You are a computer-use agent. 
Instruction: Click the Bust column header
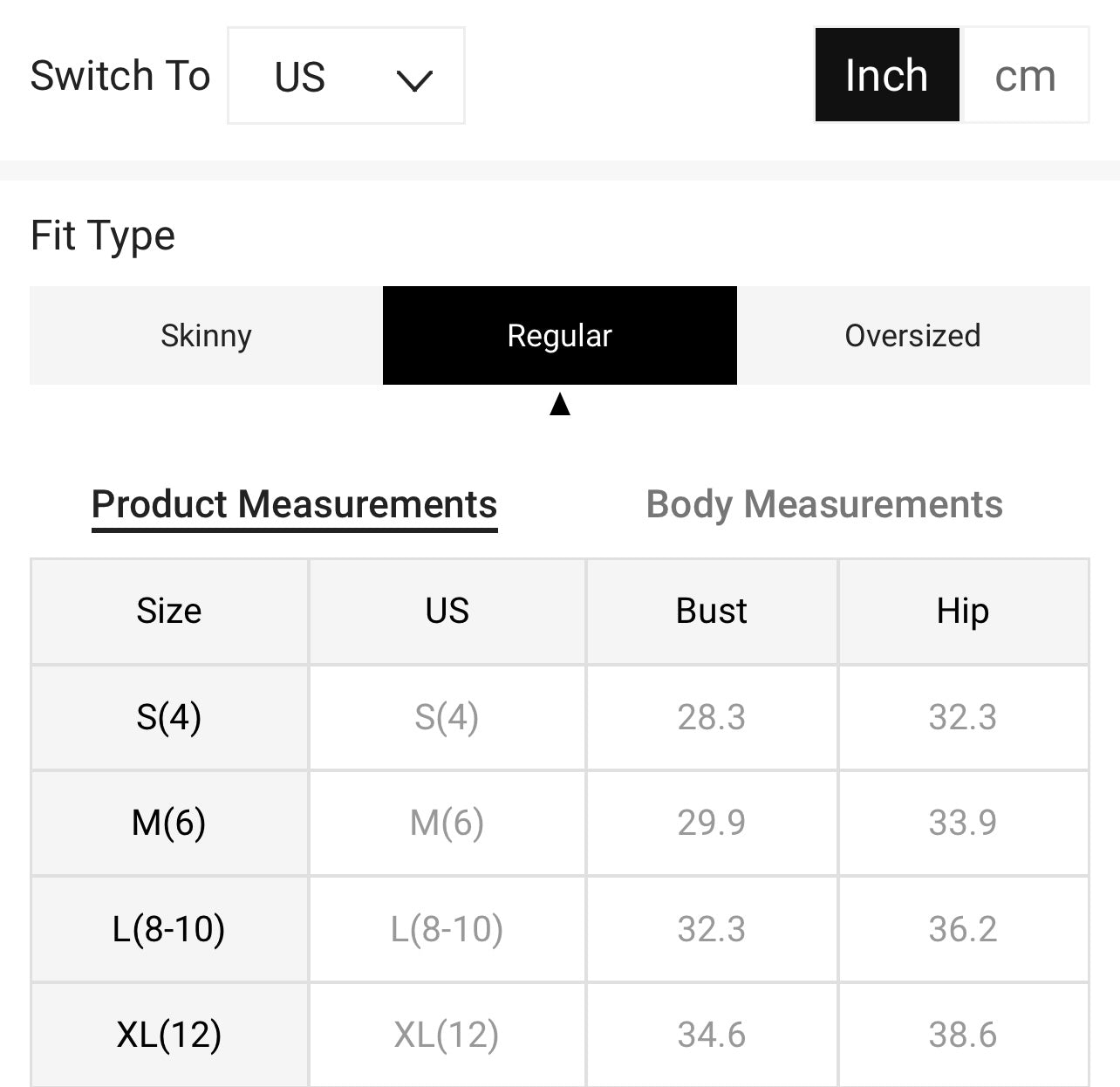[x=711, y=612]
